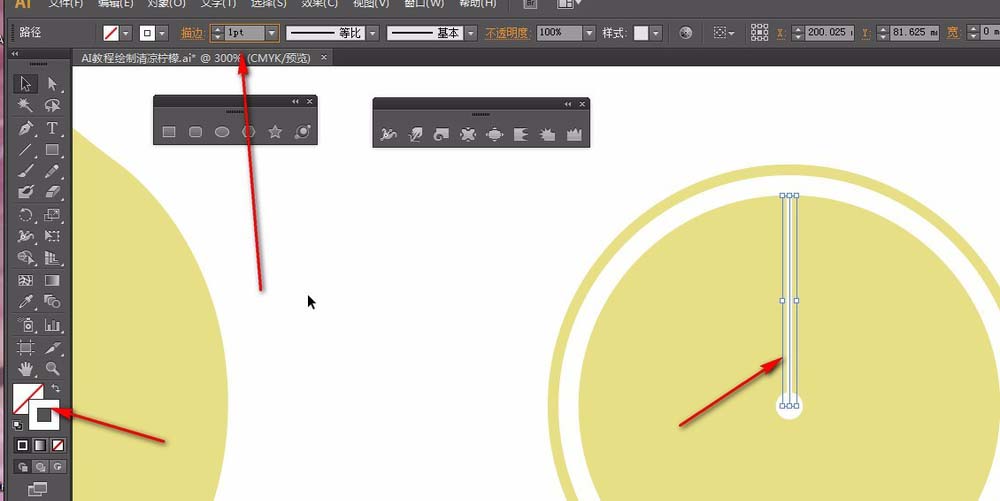Open fill color dropdown in control bar
The image size is (1000, 501).
click(x=126, y=33)
